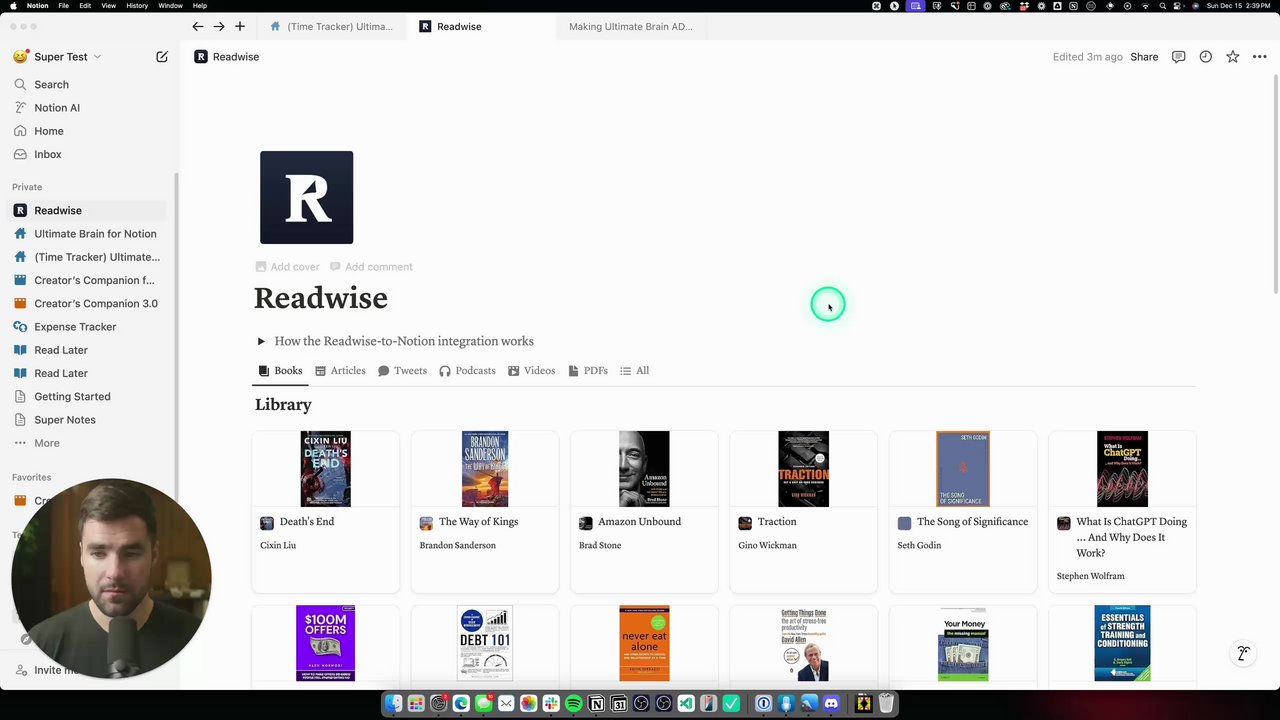Favorite this page with the star

click(1233, 57)
